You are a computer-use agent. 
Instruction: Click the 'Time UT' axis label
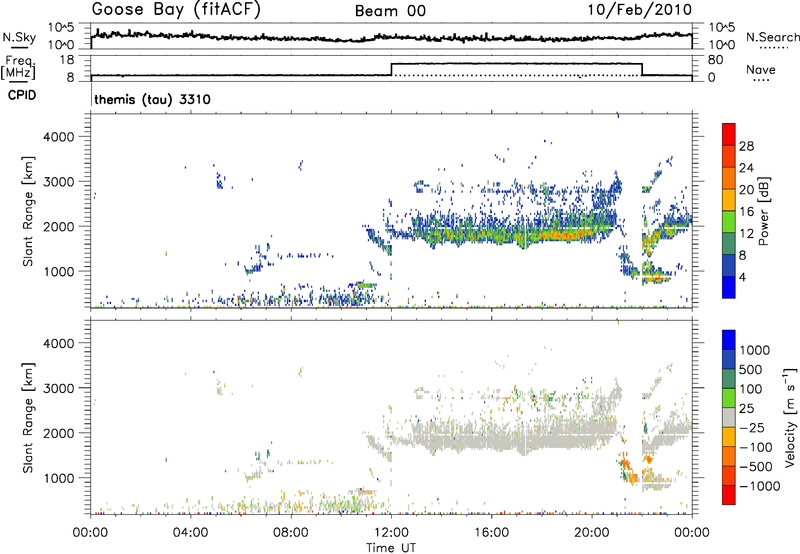click(391, 547)
